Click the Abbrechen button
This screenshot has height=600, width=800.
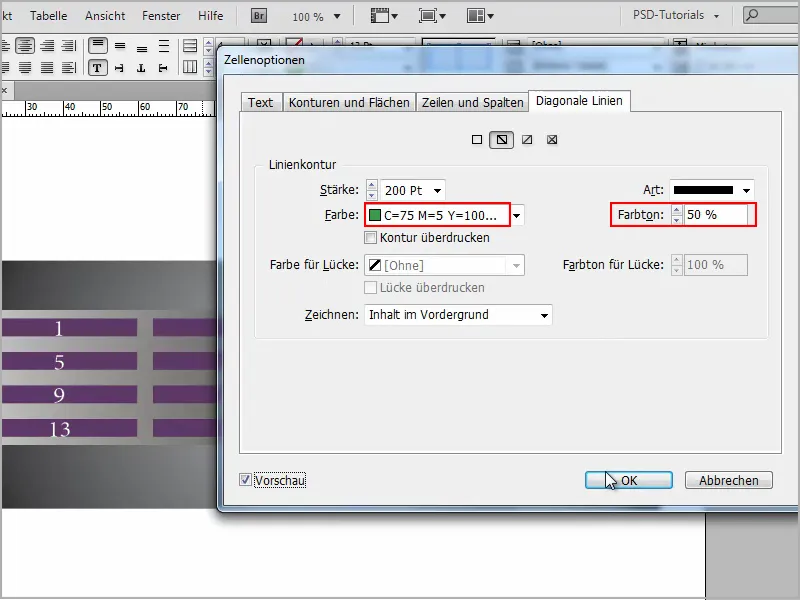tap(729, 480)
